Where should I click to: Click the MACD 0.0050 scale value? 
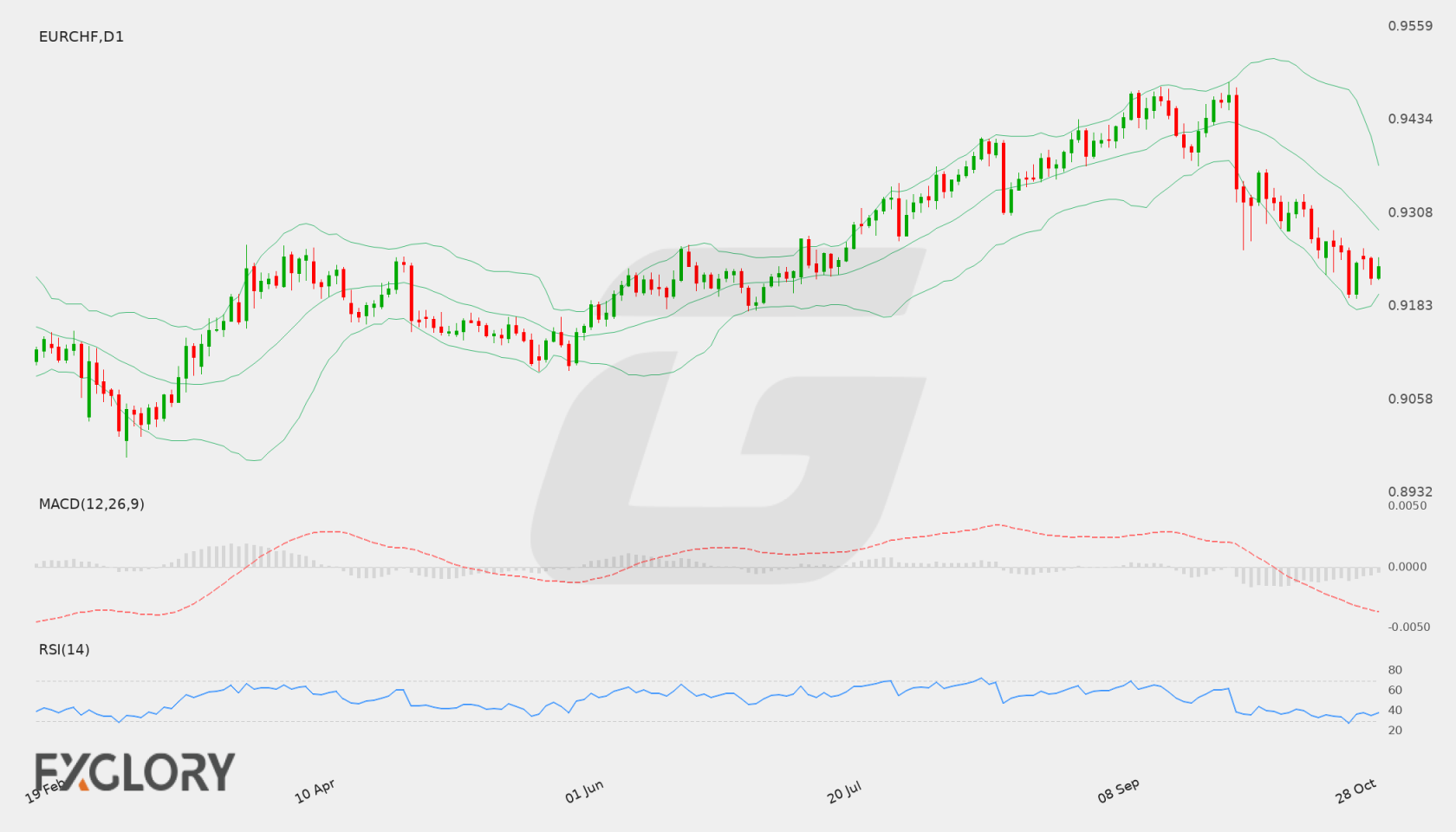click(1407, 505)
